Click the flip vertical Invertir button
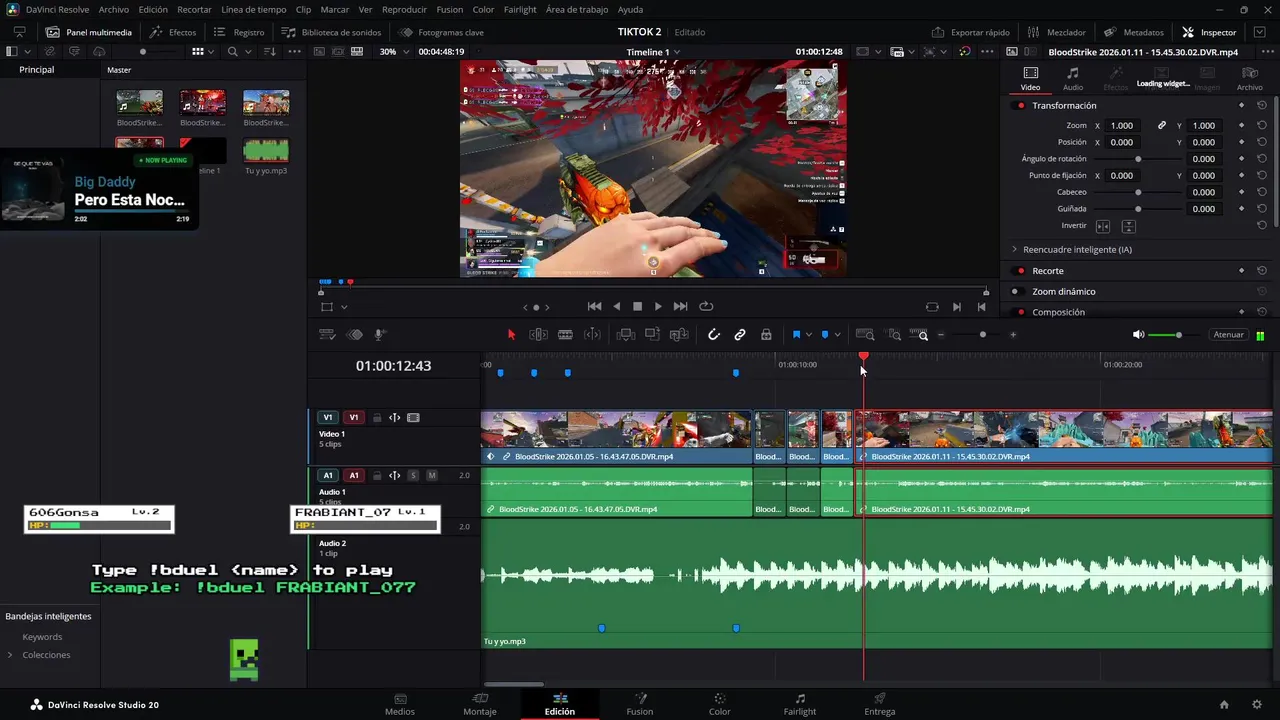Image resolution: width=1280 pixels, height=720 pixels. pyautogui.click(x=1128, y=227)
